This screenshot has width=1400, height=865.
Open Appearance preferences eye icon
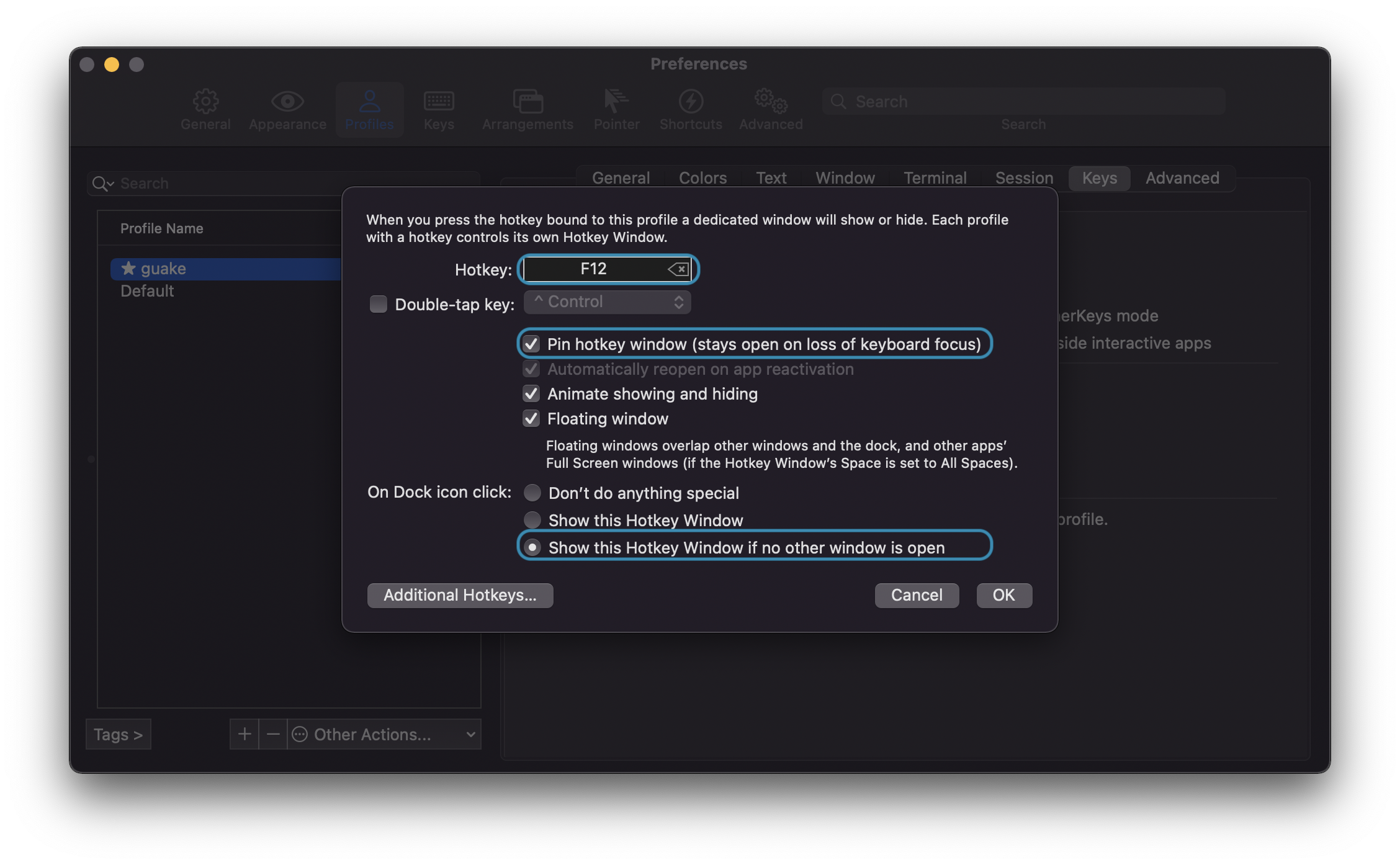point(287,101)
